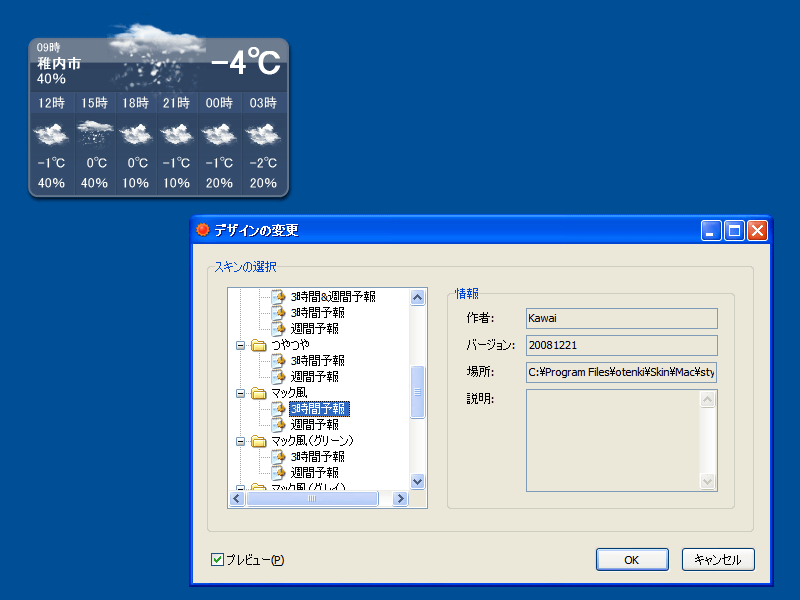The image size is (800, 600).
Task: Click the red app icon in dialog title bar
Action: click(x=203, y=231)
